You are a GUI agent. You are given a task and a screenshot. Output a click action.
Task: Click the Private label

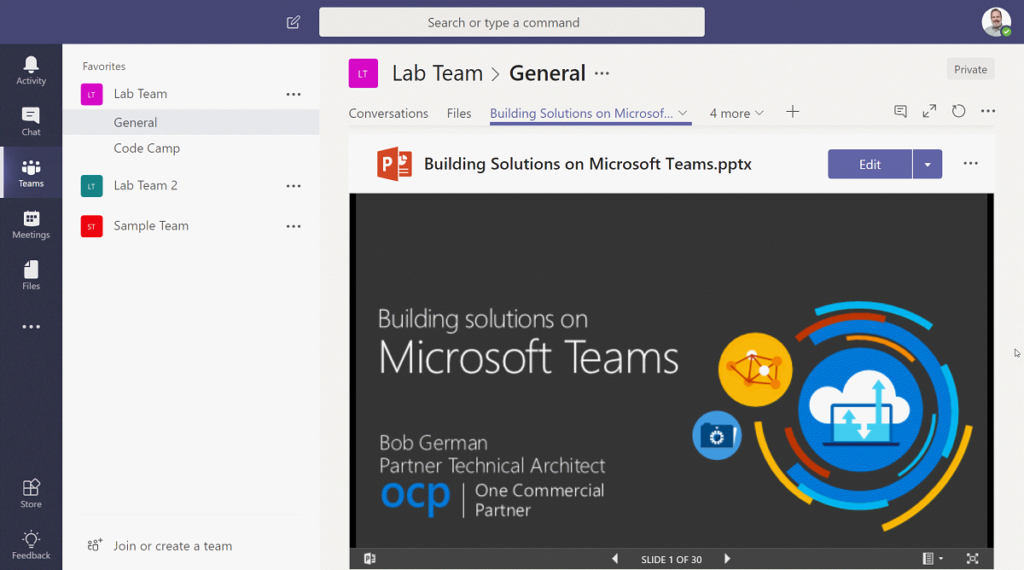(970, 69)
